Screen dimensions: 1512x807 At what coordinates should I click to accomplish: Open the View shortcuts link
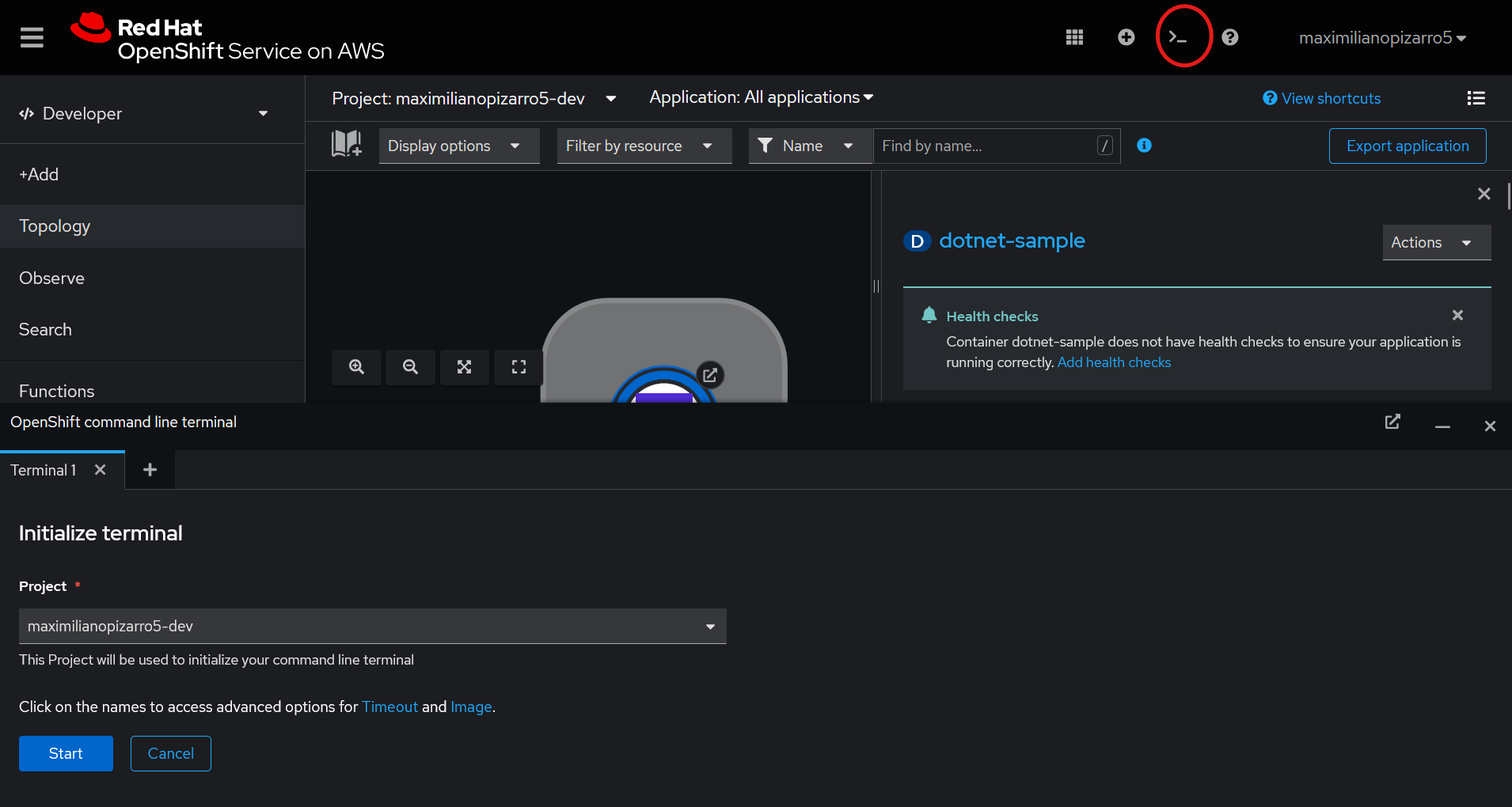tap(1322, 98)
